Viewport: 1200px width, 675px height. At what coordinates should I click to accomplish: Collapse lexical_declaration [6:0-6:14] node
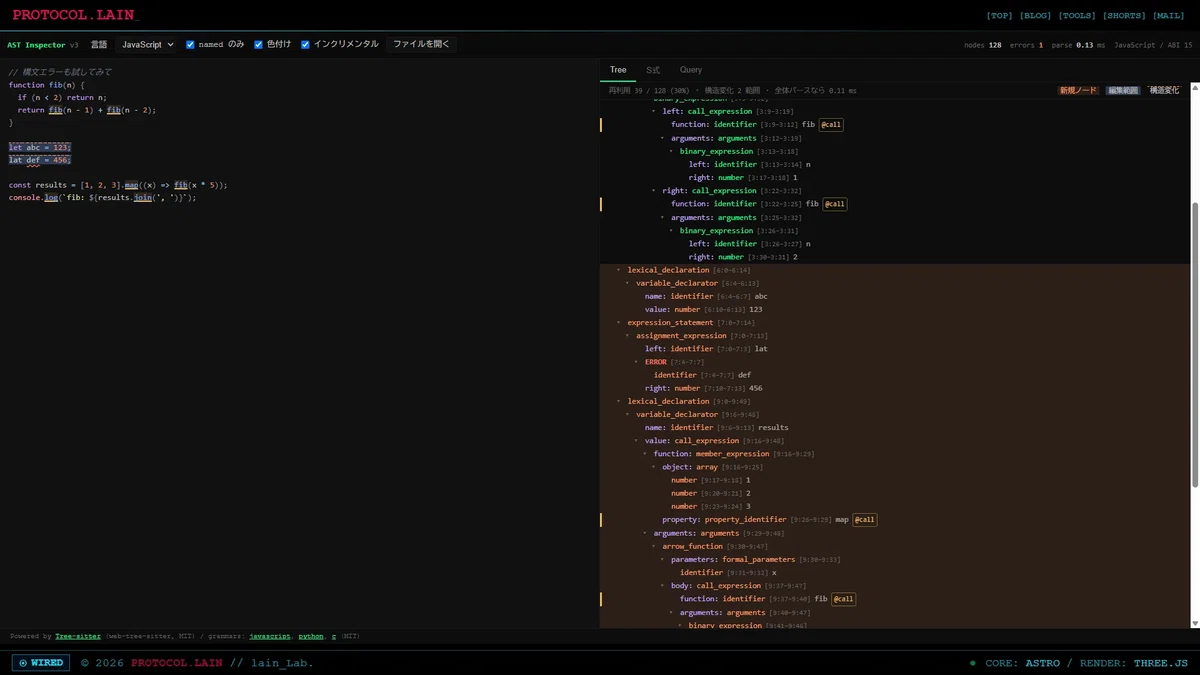click(x=619, y=270)
